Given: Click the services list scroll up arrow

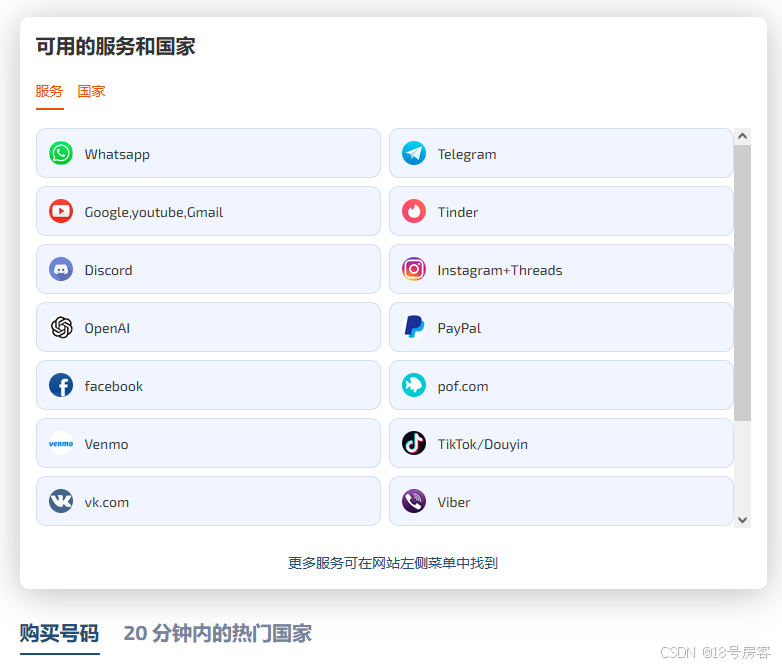Looking at the screenshot, I should pos(742,136).
